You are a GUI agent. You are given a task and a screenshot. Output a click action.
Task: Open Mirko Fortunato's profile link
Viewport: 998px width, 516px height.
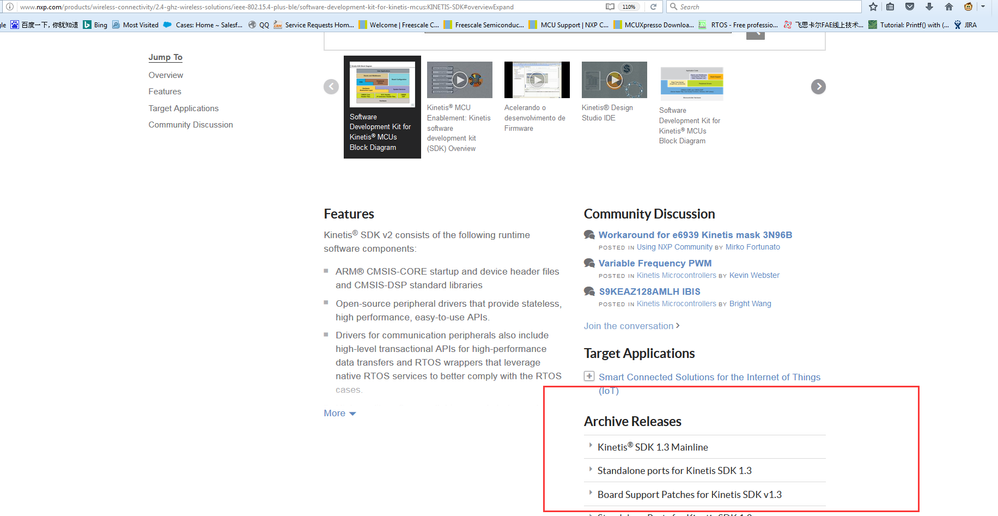[x=752, y=247]
